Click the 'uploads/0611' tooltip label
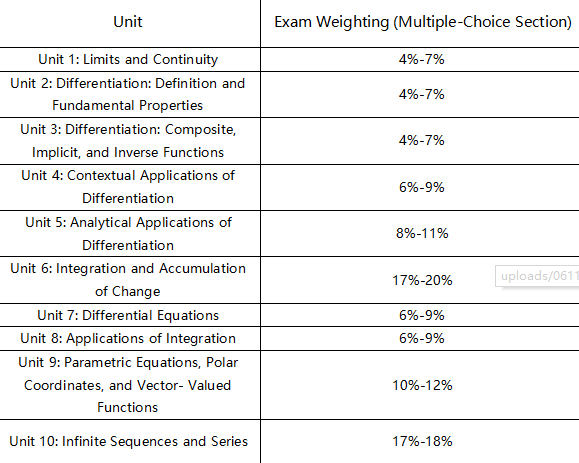This screenshot has height=463, width=579. (537, 276)
